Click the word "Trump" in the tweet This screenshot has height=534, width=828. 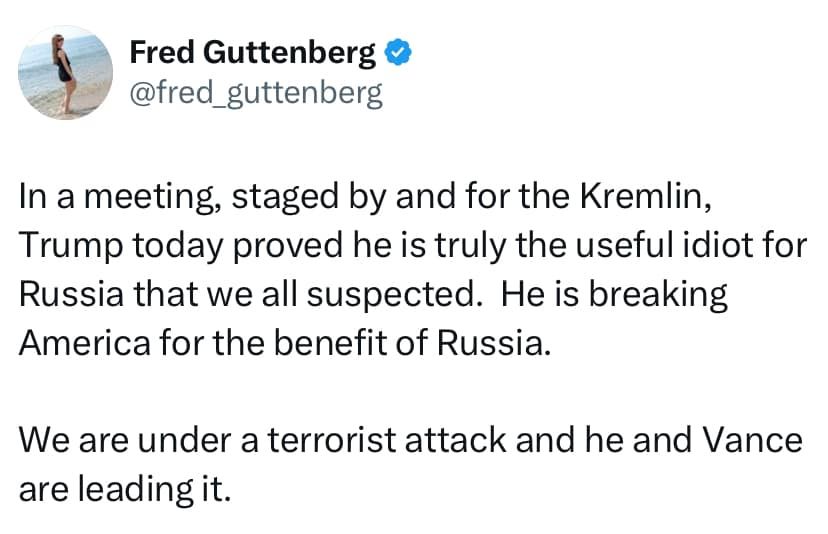(66, 247)
